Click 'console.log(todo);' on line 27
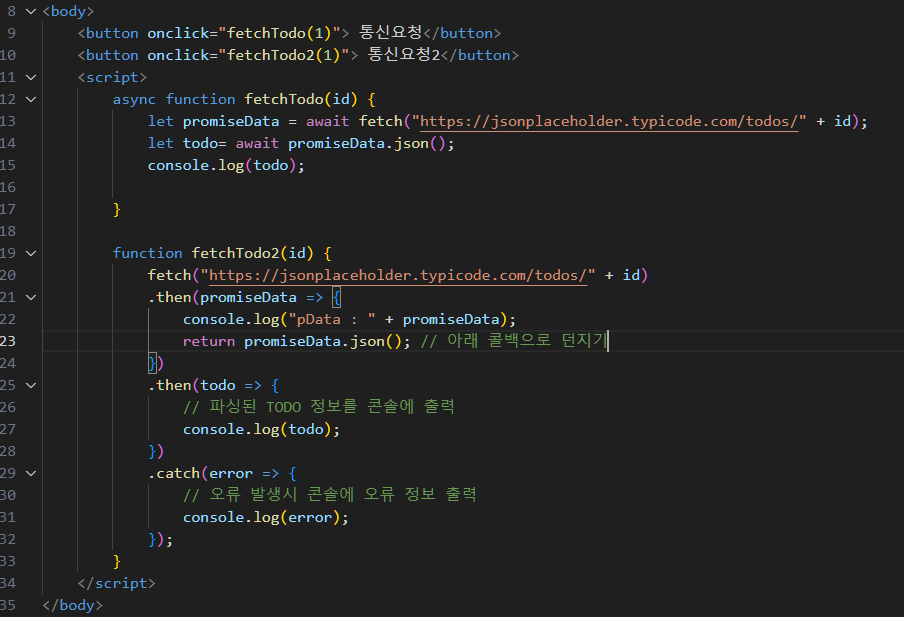The height and width of the screenshot is (617, 904). pyautogui.click(x=262, y=430)
